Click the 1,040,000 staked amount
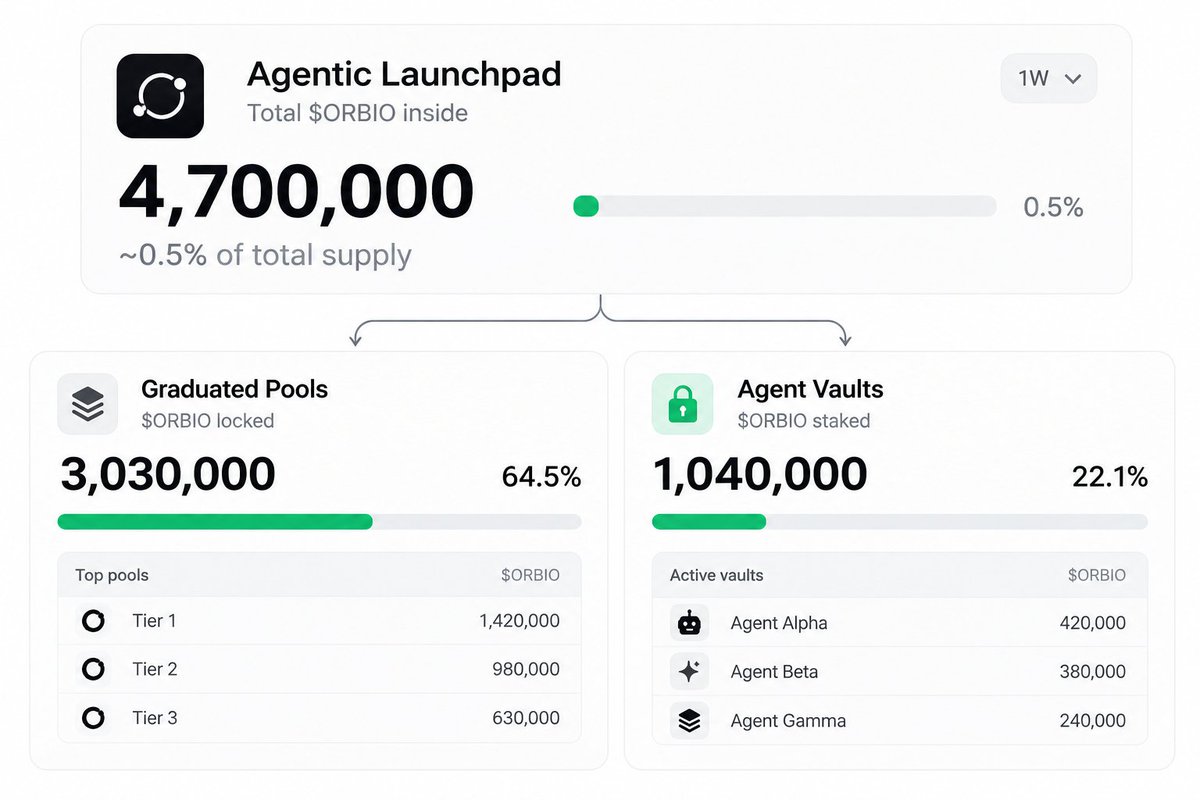 click(760, 474)
